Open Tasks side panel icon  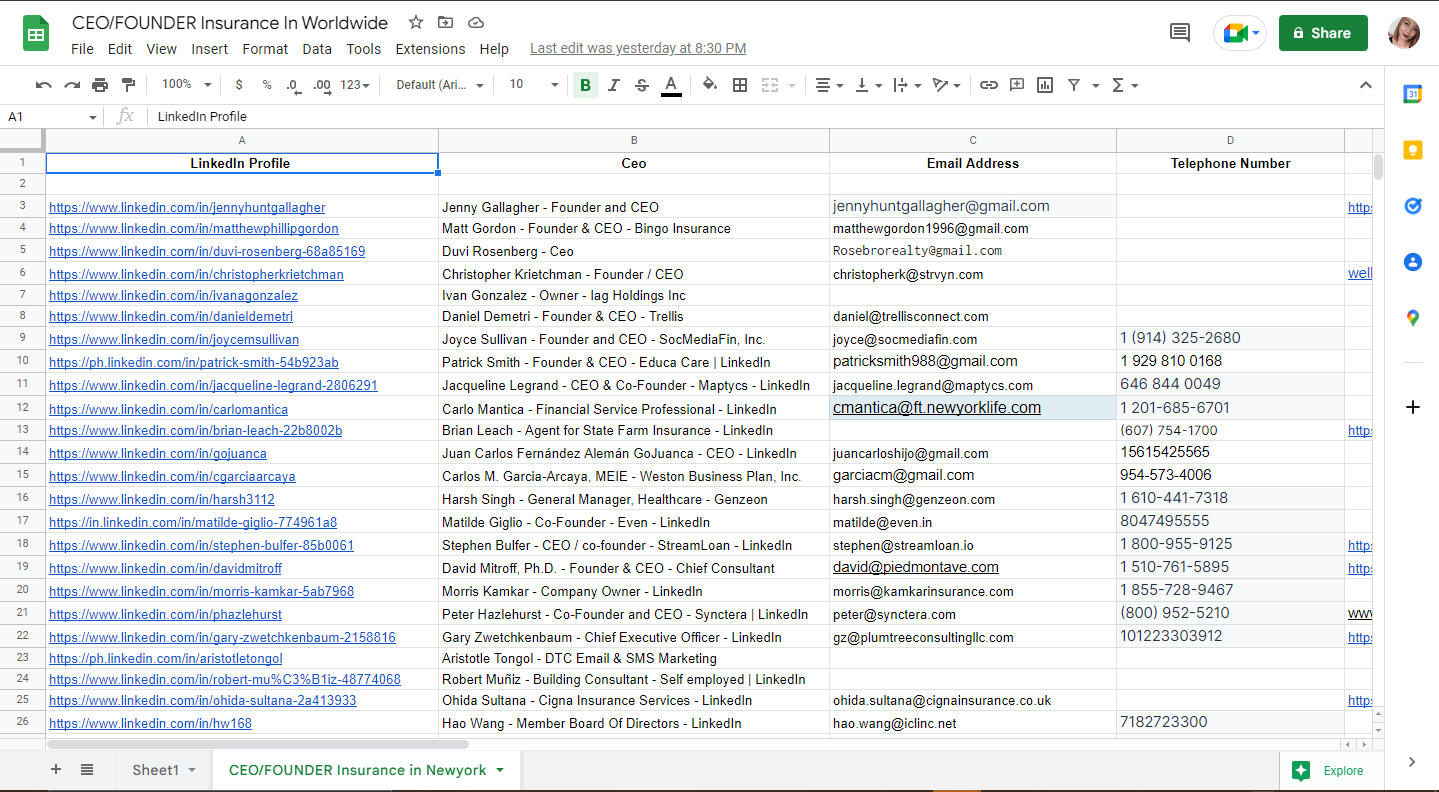click(1413, 206)
